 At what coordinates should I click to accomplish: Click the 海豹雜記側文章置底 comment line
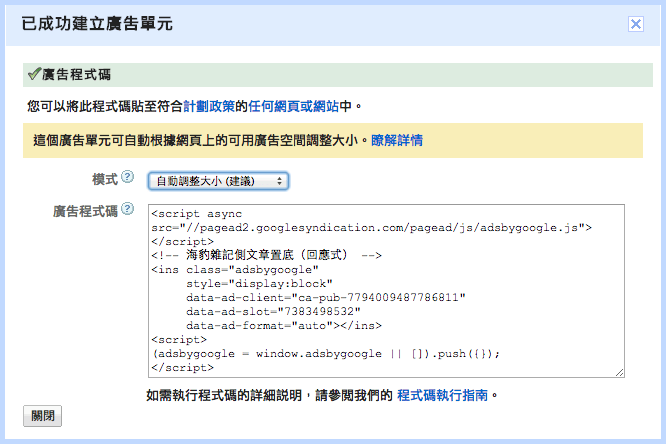pyautogui.click(x=266, y=255)
